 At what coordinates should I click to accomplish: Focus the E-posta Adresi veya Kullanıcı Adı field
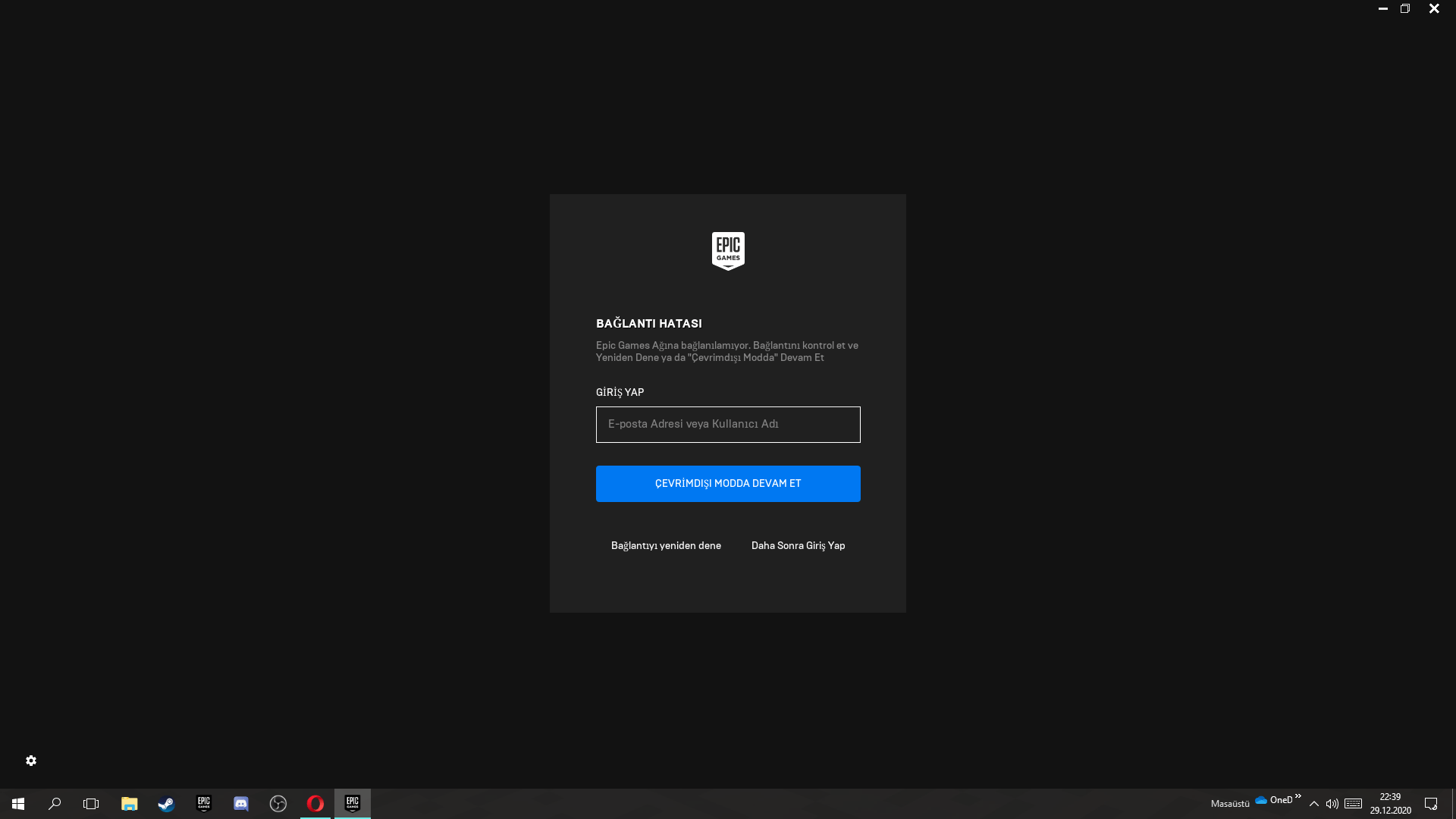tap(728, 425)
